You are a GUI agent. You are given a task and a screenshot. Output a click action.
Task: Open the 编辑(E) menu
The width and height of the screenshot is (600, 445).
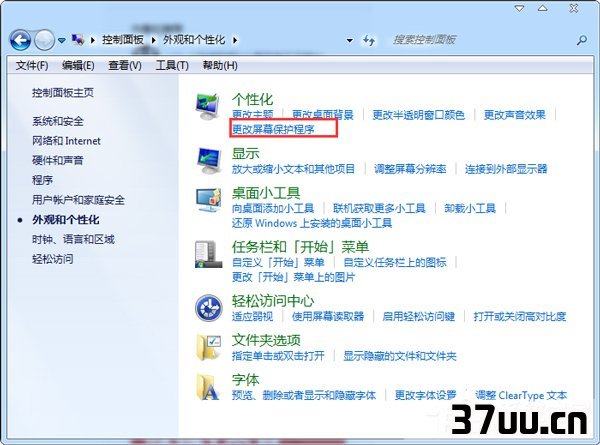78,65
